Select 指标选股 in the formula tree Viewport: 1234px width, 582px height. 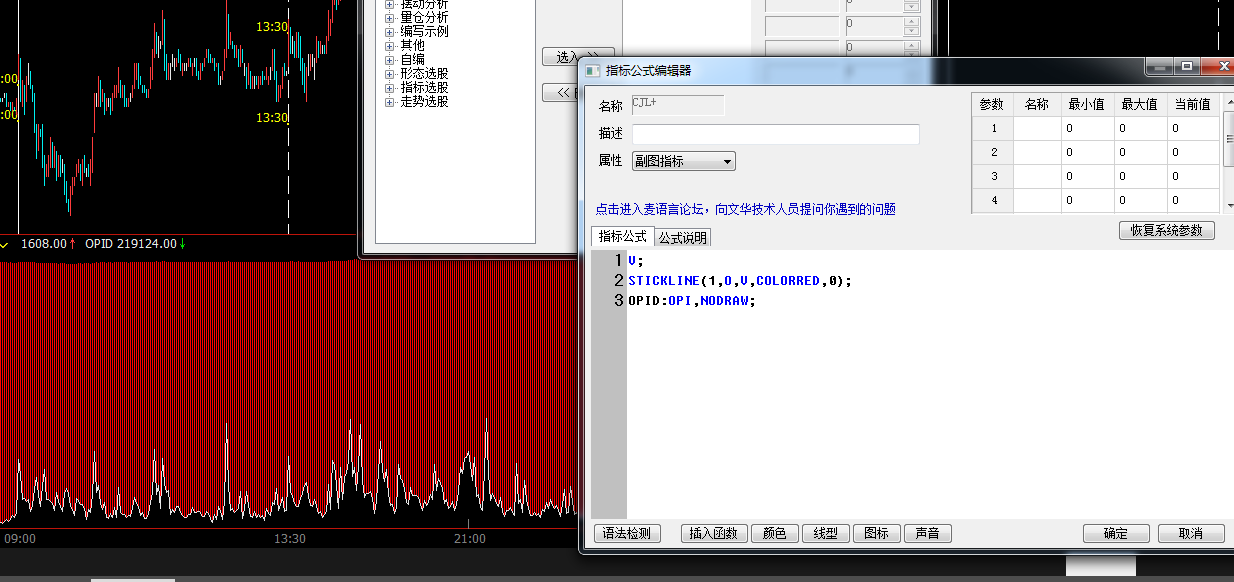[424, 88]
